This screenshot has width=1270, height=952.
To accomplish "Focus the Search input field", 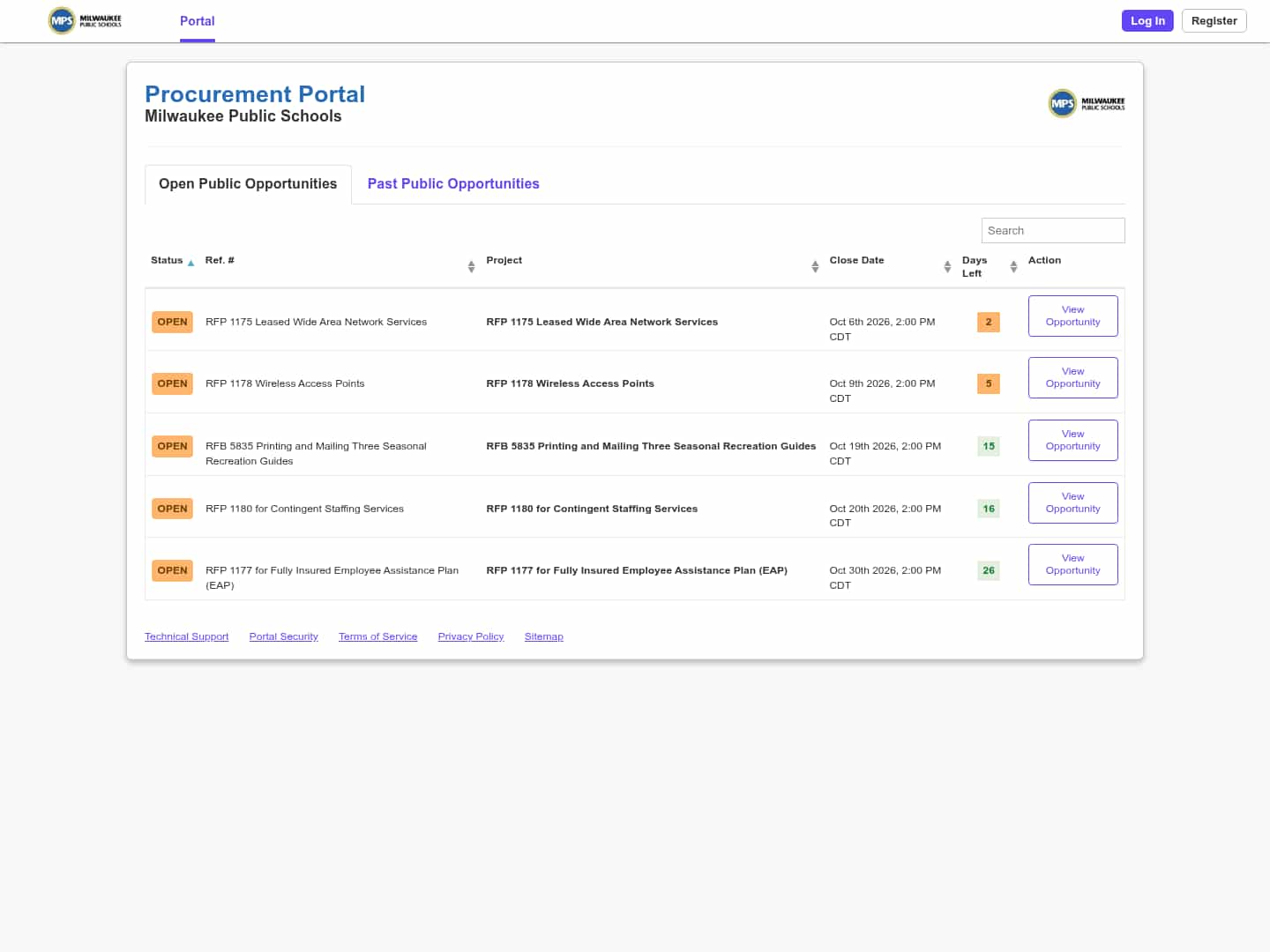I will click(x=1053, y=230).
